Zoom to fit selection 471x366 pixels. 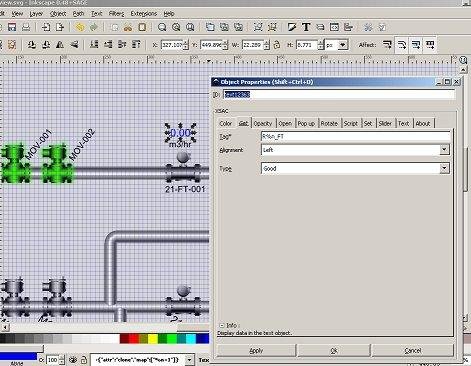pyautogui.click(x=162, y=27)
